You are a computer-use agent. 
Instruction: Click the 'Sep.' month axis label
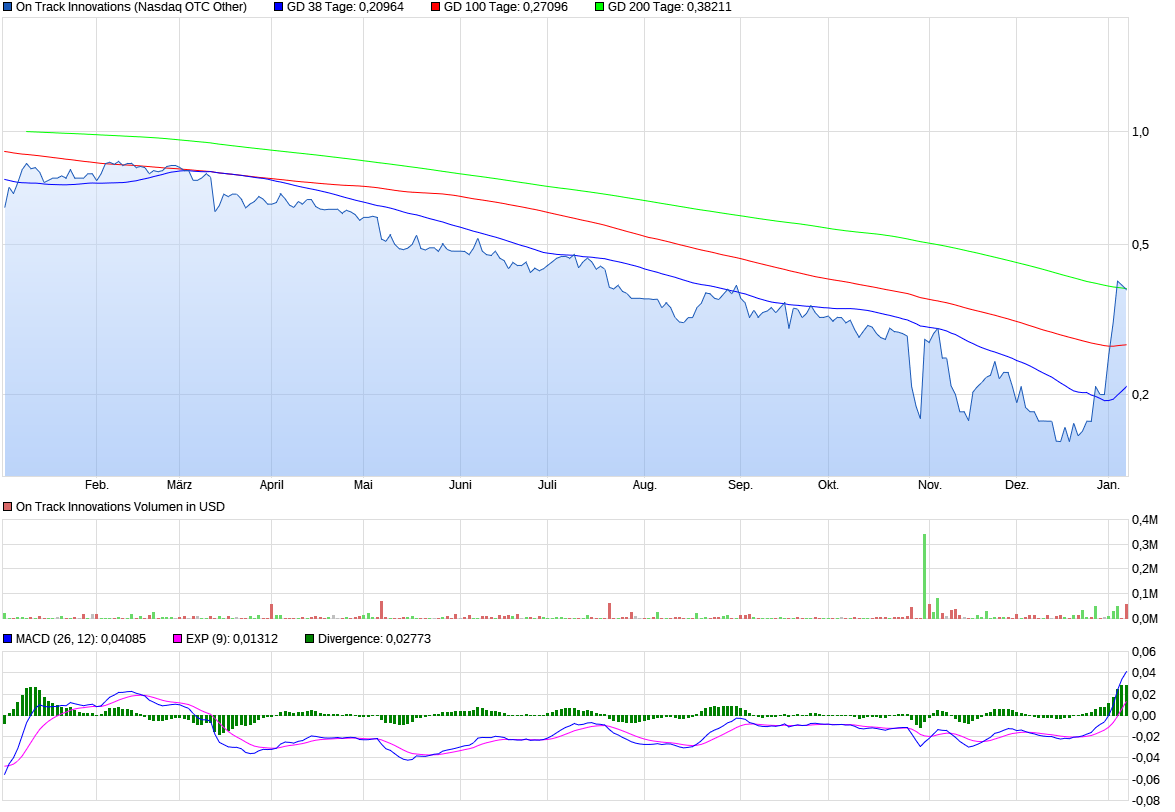[x=740, y=485]
